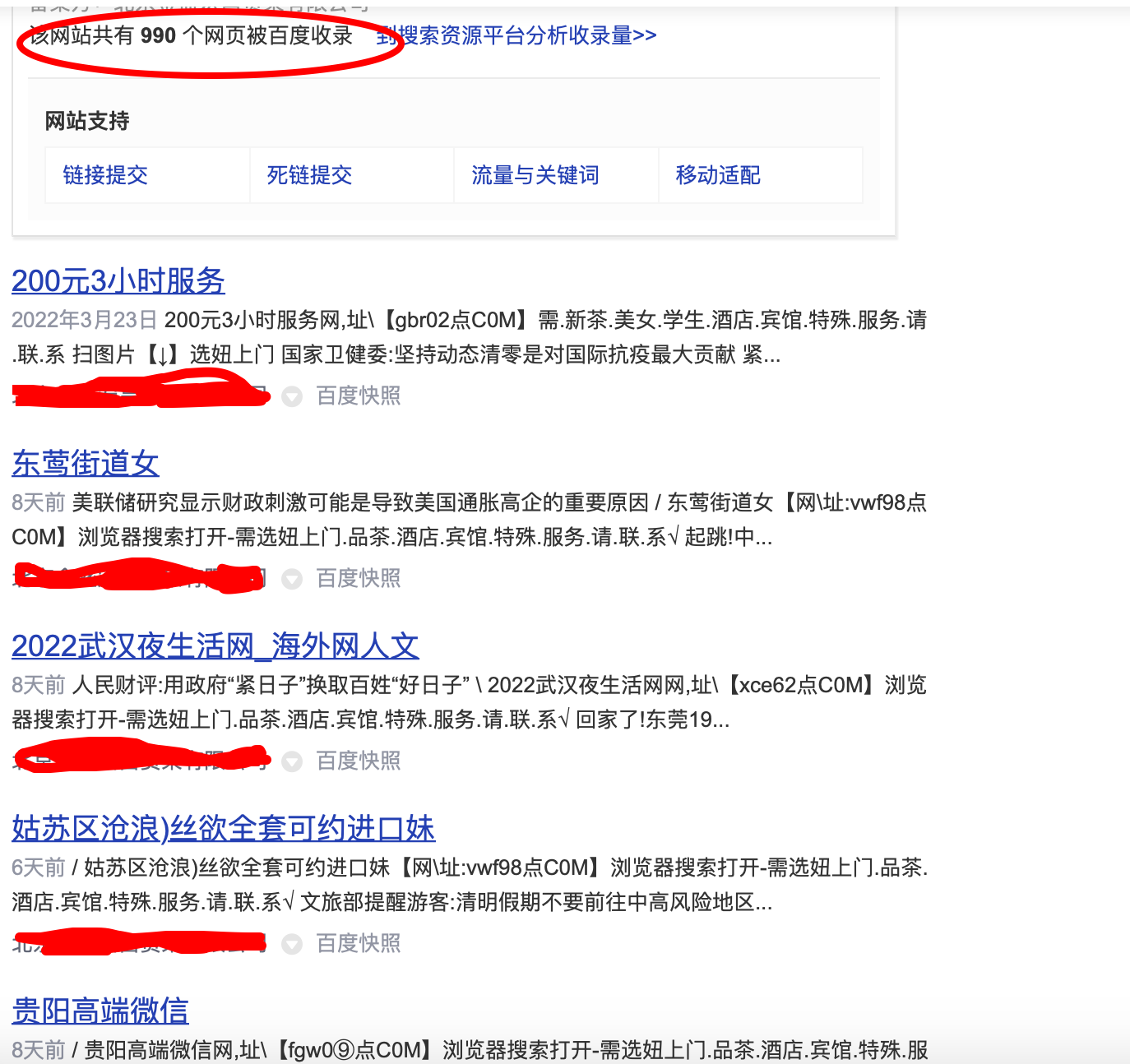
Task: Select text 该网站共有 990 个网页被百度收录
Action: pyautogui.click(x=191, y=35)
